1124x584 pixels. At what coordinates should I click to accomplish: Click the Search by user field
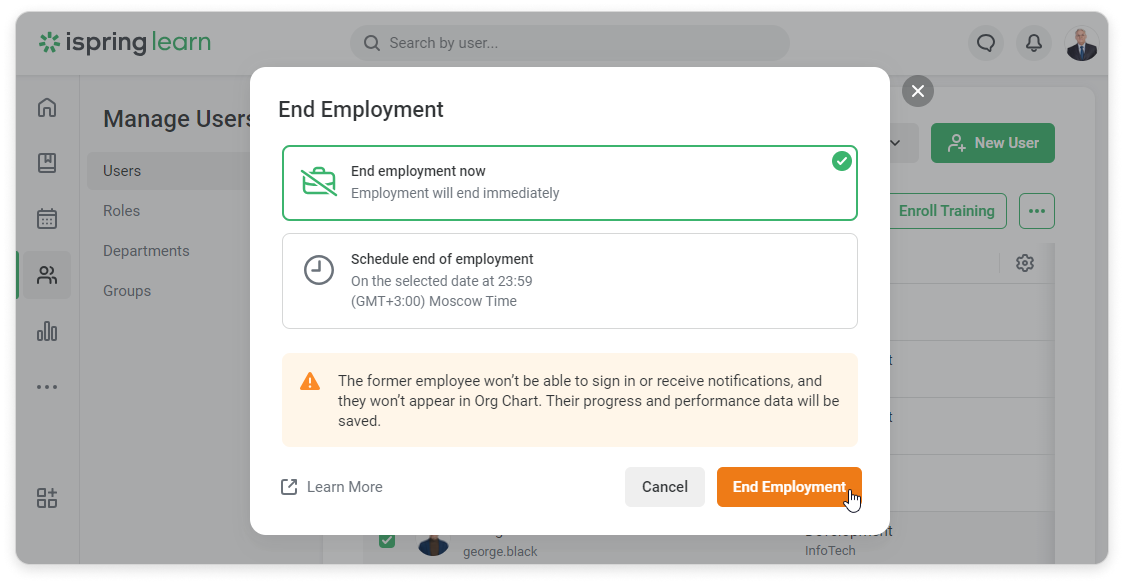570,43
